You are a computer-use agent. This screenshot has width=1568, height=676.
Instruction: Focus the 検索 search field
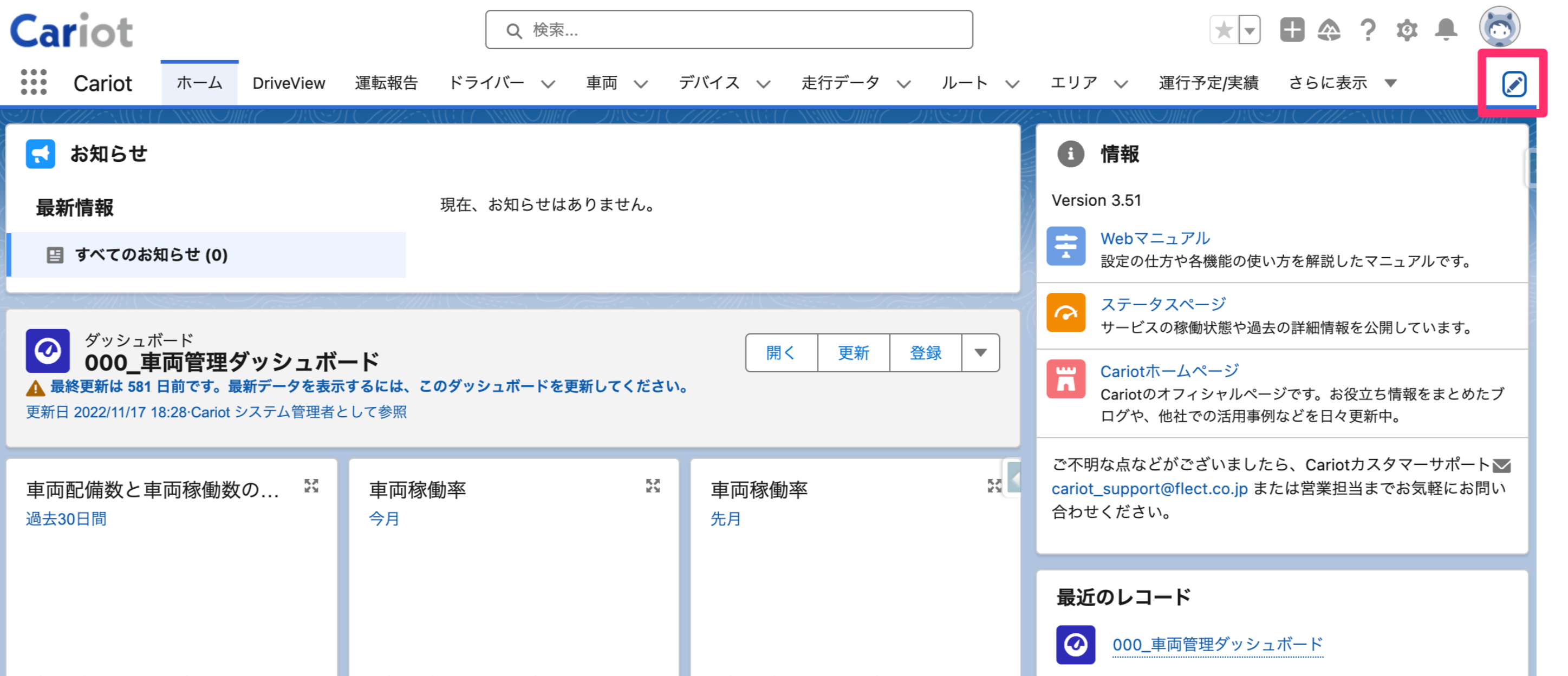point(728,30)
